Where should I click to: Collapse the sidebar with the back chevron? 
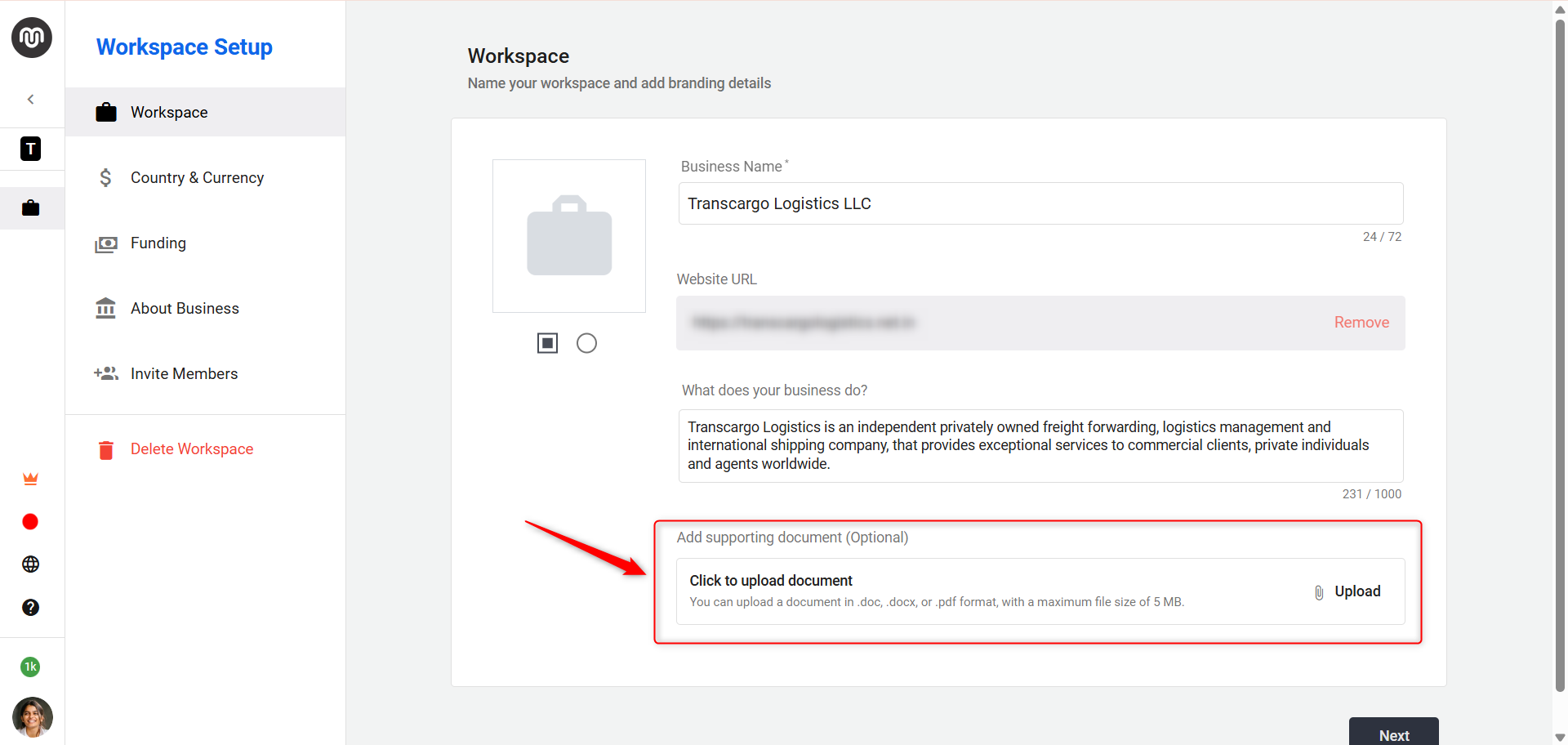[31, 100]
